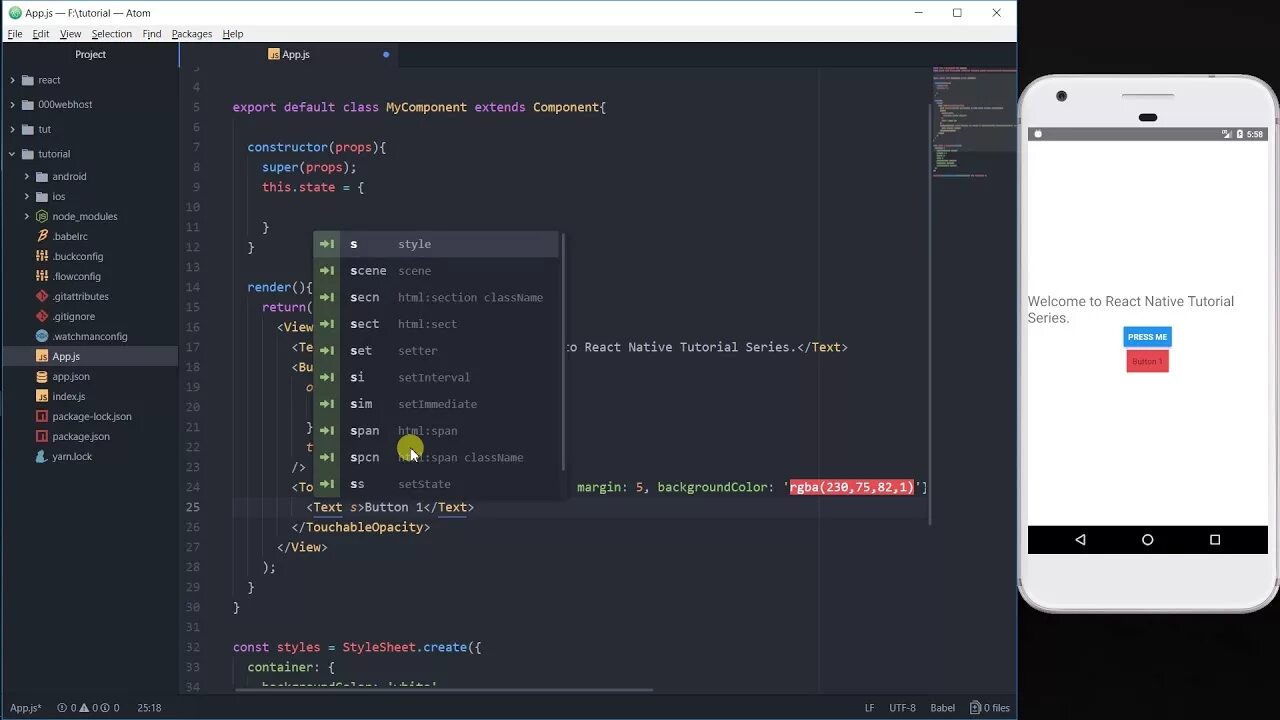Click the Atom logo in title bar
This screenshot has width=1280, height=720.
pos(15,13)
